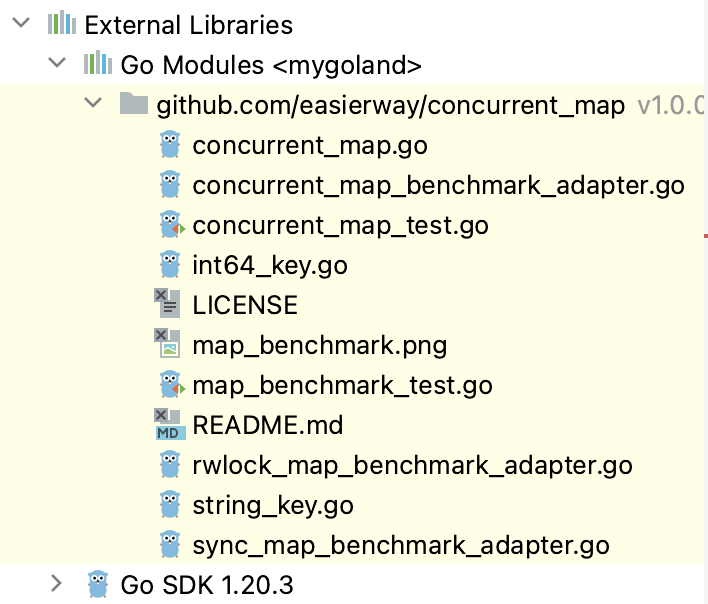Click the Go SDK gopher icon

tap(98, 584)
